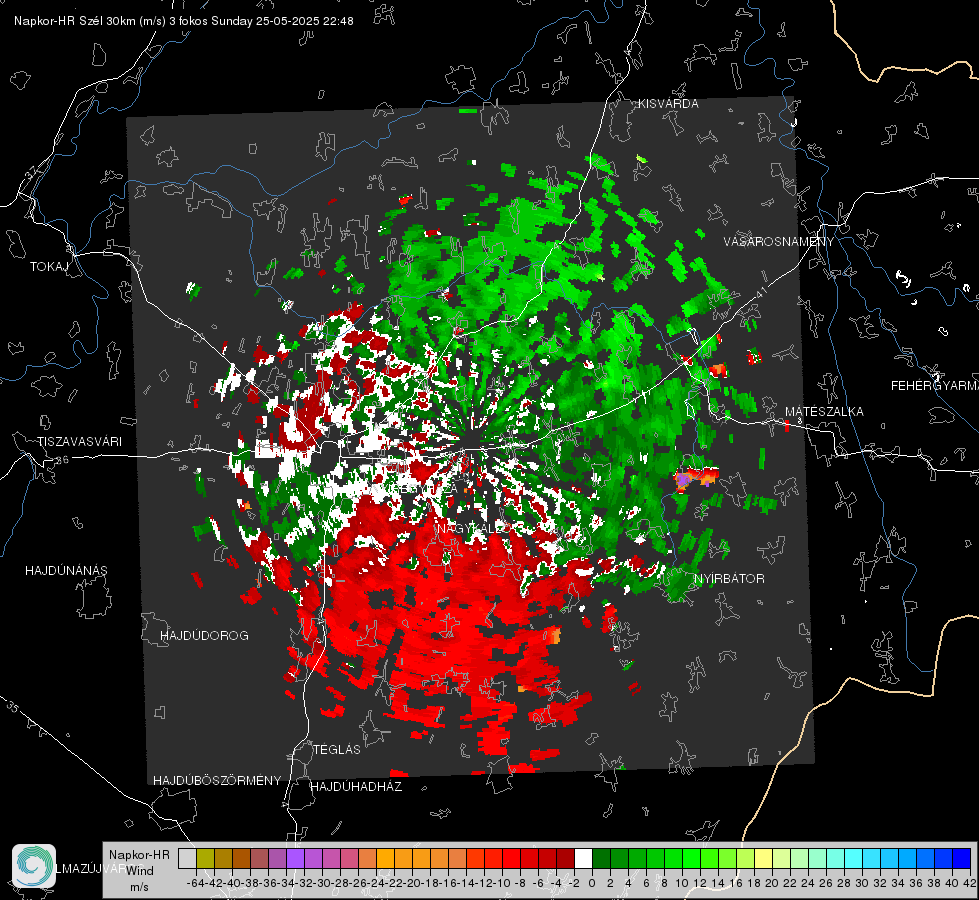The image size is (979, 900).
Task: Select the HAJDÚDOROG label
Action: click(x=204, y=636)
